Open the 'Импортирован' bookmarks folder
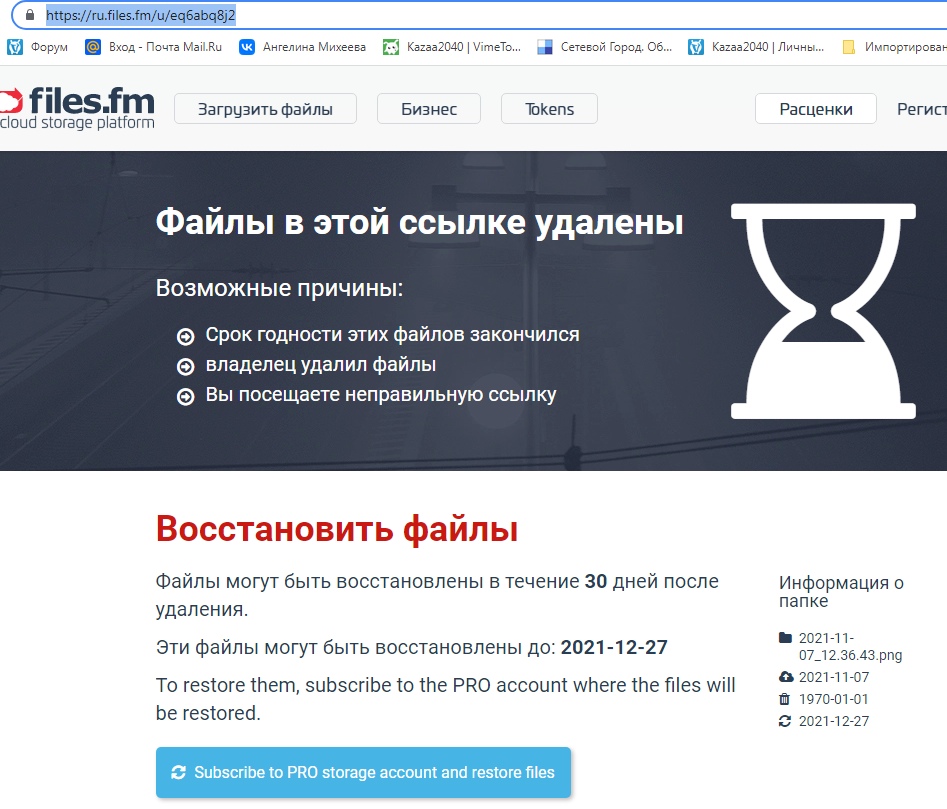 point(894,46)
